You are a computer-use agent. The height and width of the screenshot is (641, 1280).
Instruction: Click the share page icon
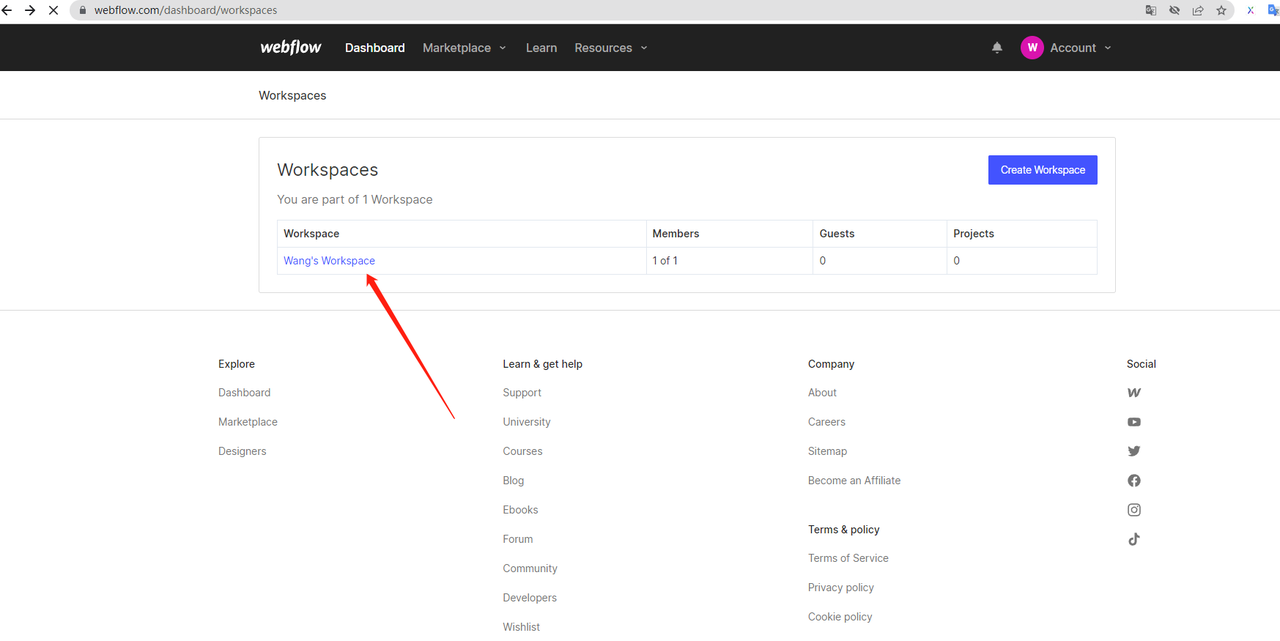1198,10
